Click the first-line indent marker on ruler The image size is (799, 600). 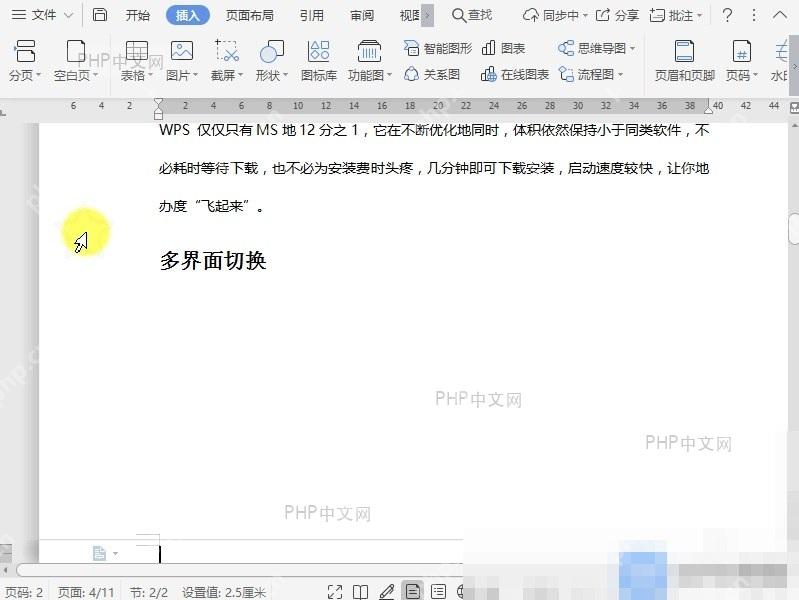point(158,102)
